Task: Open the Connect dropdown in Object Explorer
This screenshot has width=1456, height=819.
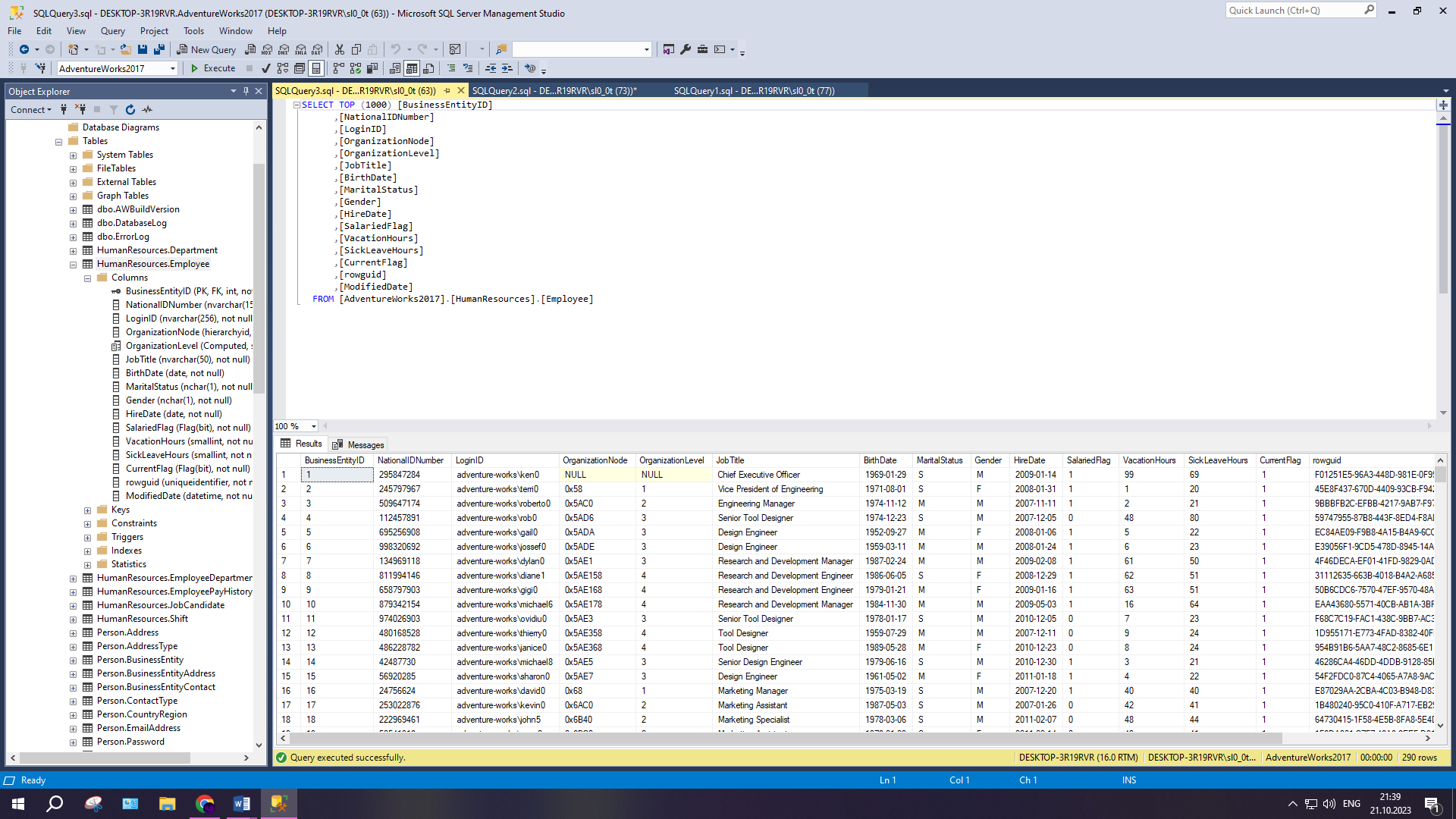Action: [x=31, y=110]
